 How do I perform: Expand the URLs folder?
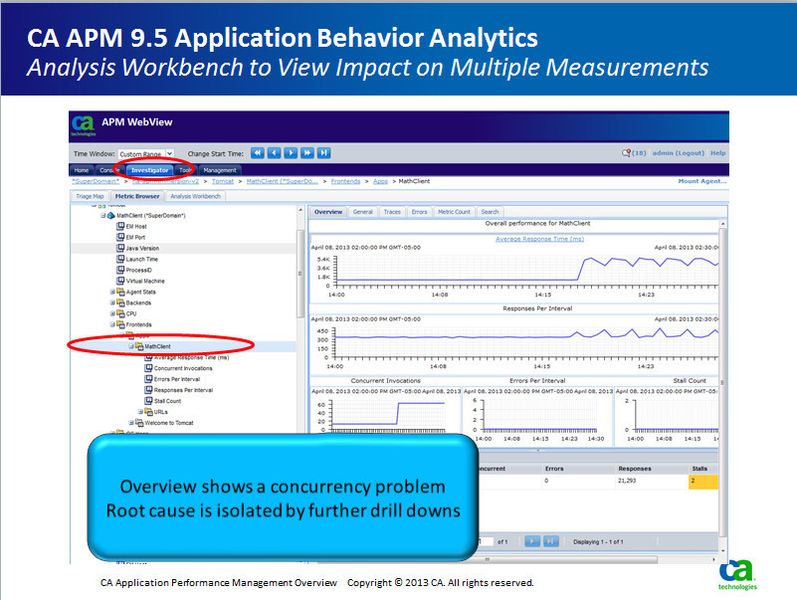point(141,412)
